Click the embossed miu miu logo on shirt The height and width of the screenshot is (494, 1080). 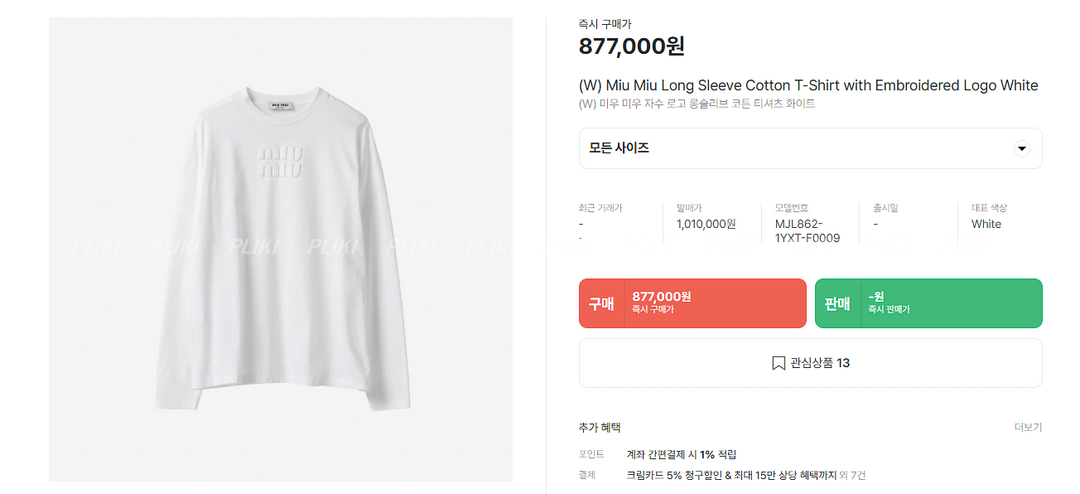pyautogui.click(x=280, y=162)
